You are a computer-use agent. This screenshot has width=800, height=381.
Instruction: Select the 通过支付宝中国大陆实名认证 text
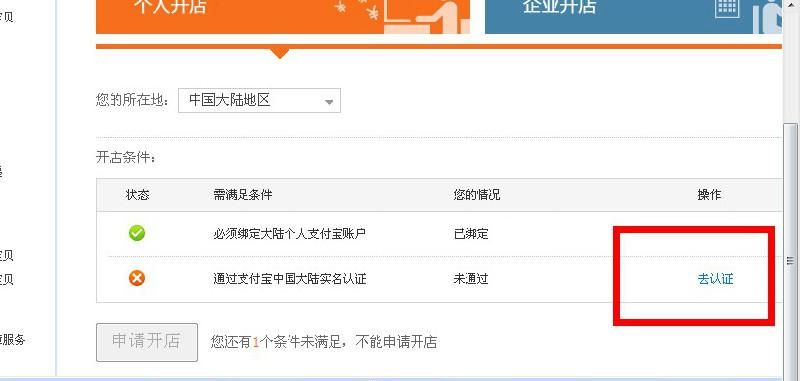coord(290,279)
